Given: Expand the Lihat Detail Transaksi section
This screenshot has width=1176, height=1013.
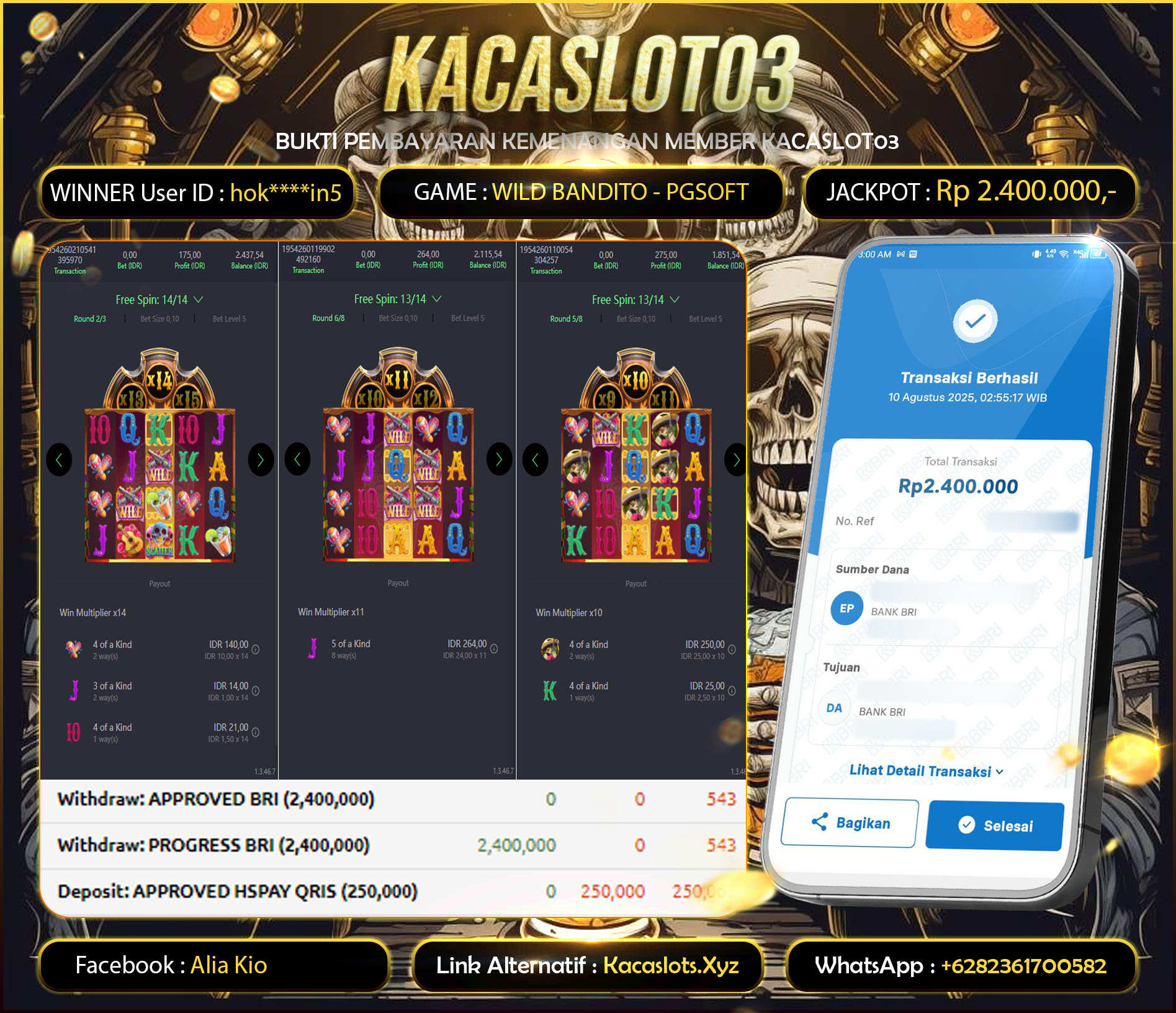Looking at the screenshot, I should coord(926,771).
